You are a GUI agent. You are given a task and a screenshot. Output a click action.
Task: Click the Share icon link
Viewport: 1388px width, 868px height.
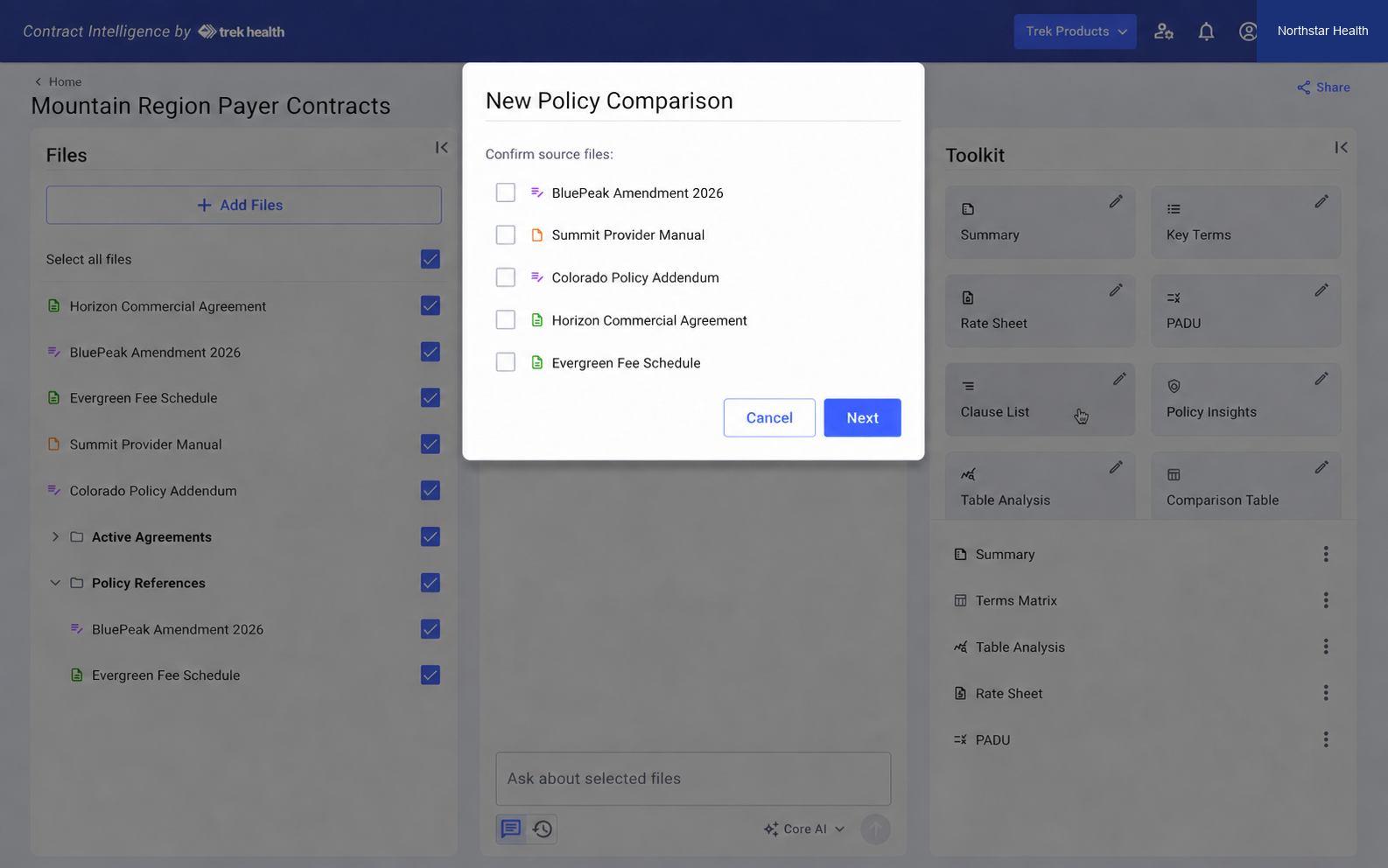(x=1323, y=87)
